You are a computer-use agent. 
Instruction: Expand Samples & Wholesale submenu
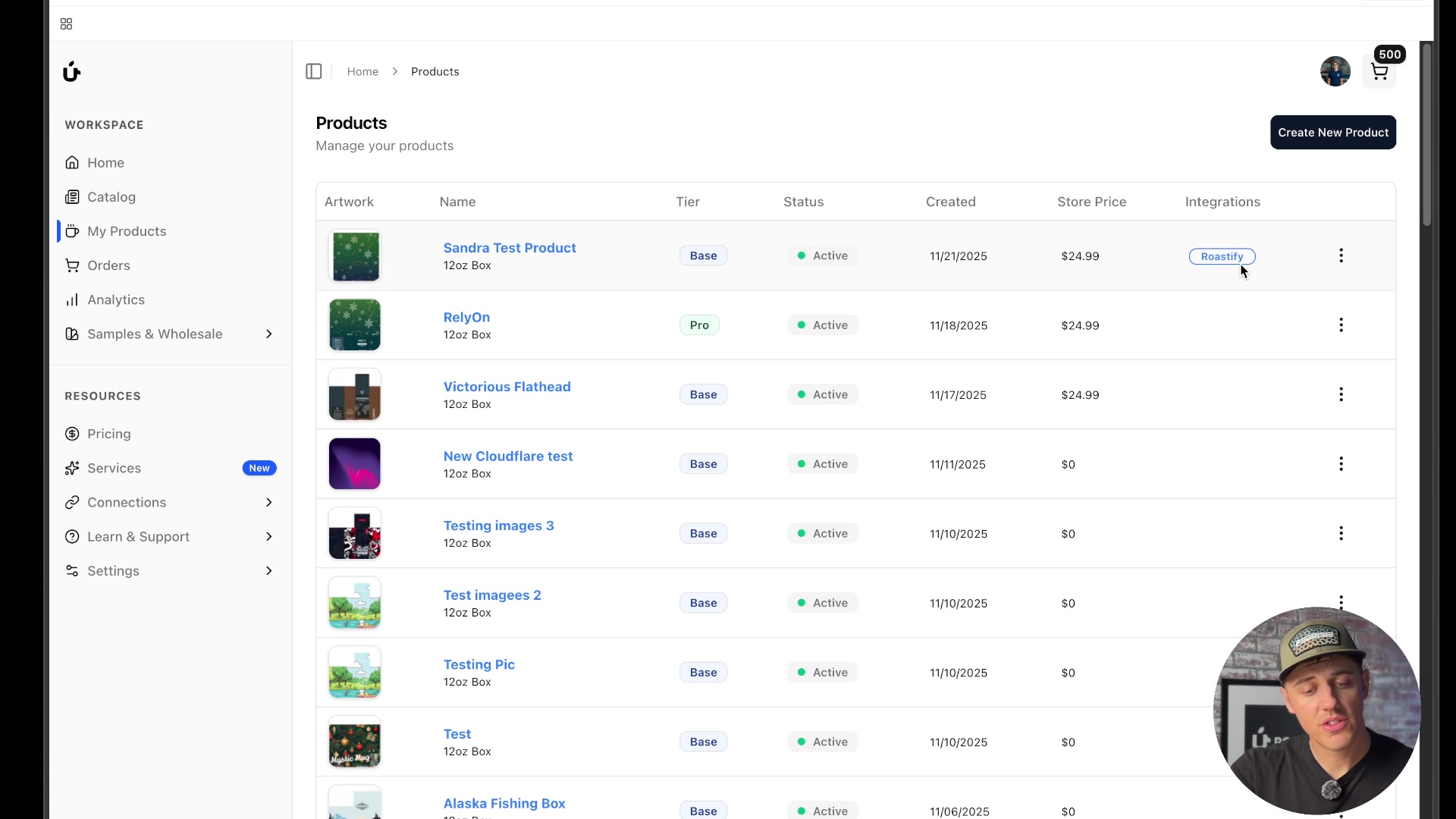coord(268,334)
